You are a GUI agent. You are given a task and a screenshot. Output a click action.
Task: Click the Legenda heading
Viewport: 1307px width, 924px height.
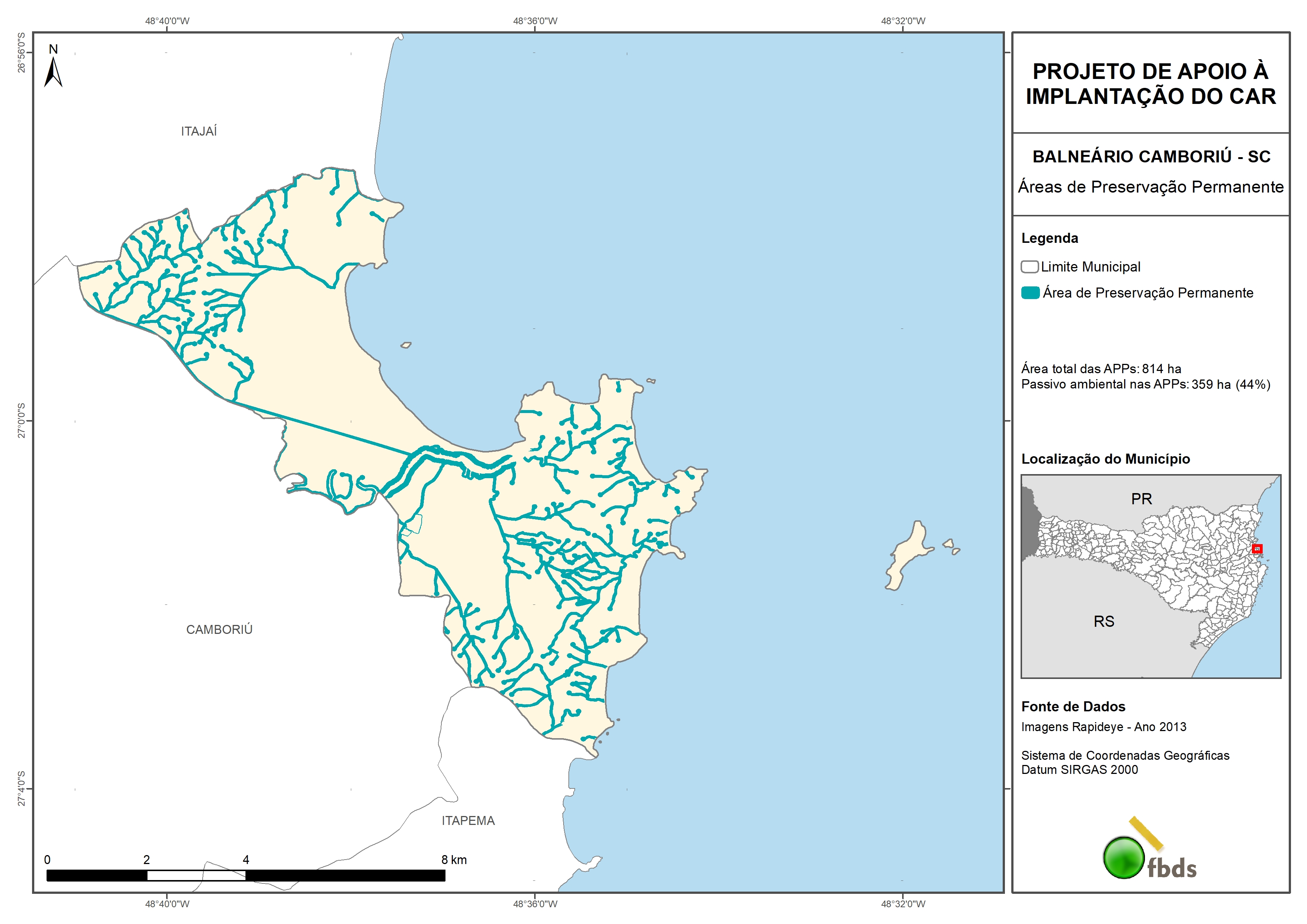[1049, 238]
